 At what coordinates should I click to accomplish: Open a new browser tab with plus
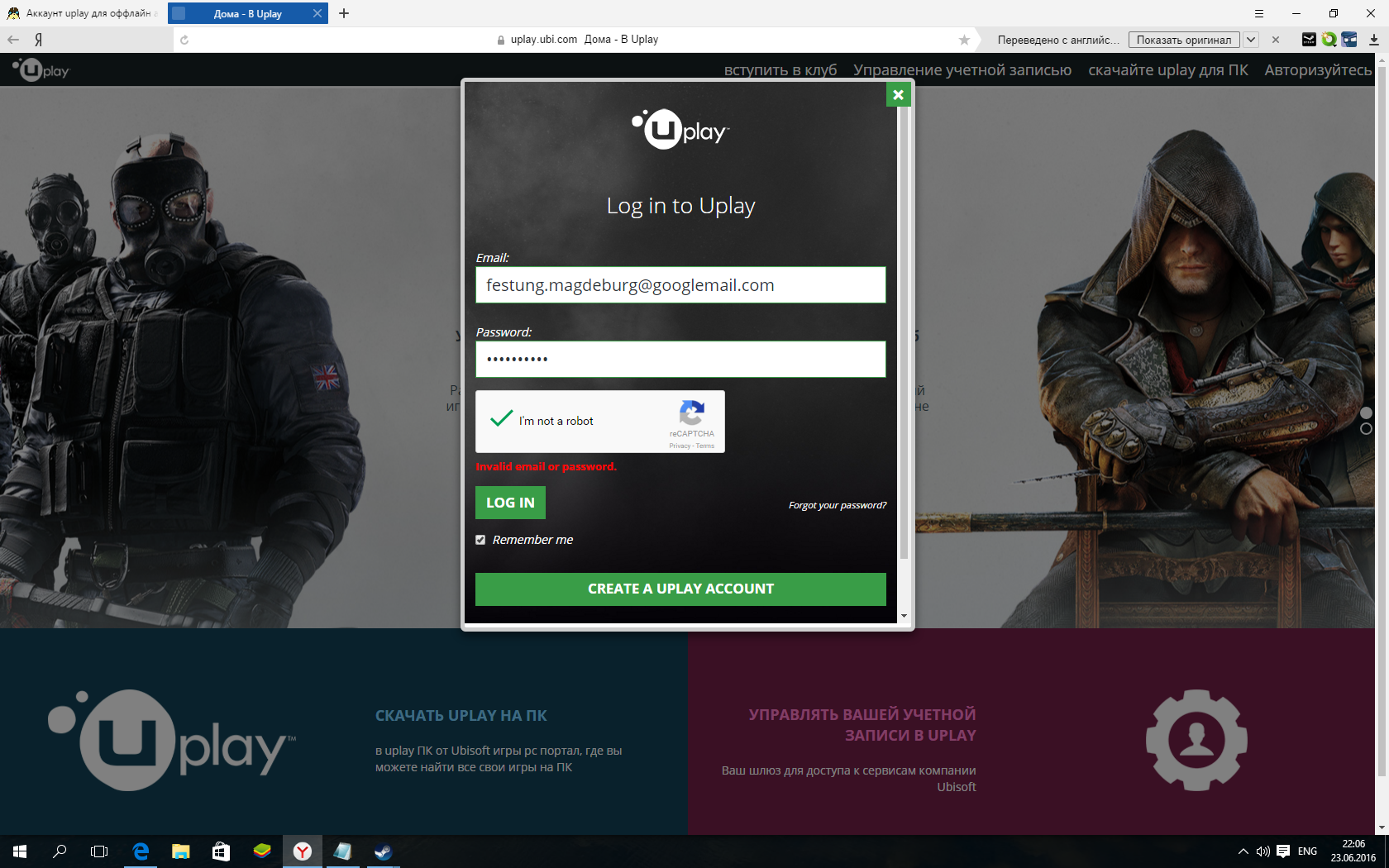(344, 13)
